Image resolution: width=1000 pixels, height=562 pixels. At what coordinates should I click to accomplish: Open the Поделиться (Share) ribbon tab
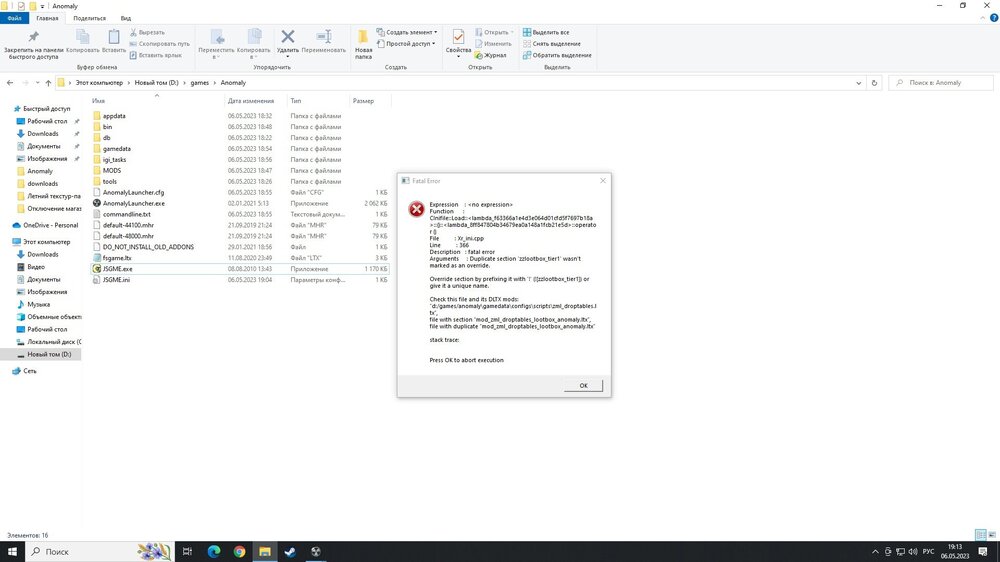click(x=89, y=18)
